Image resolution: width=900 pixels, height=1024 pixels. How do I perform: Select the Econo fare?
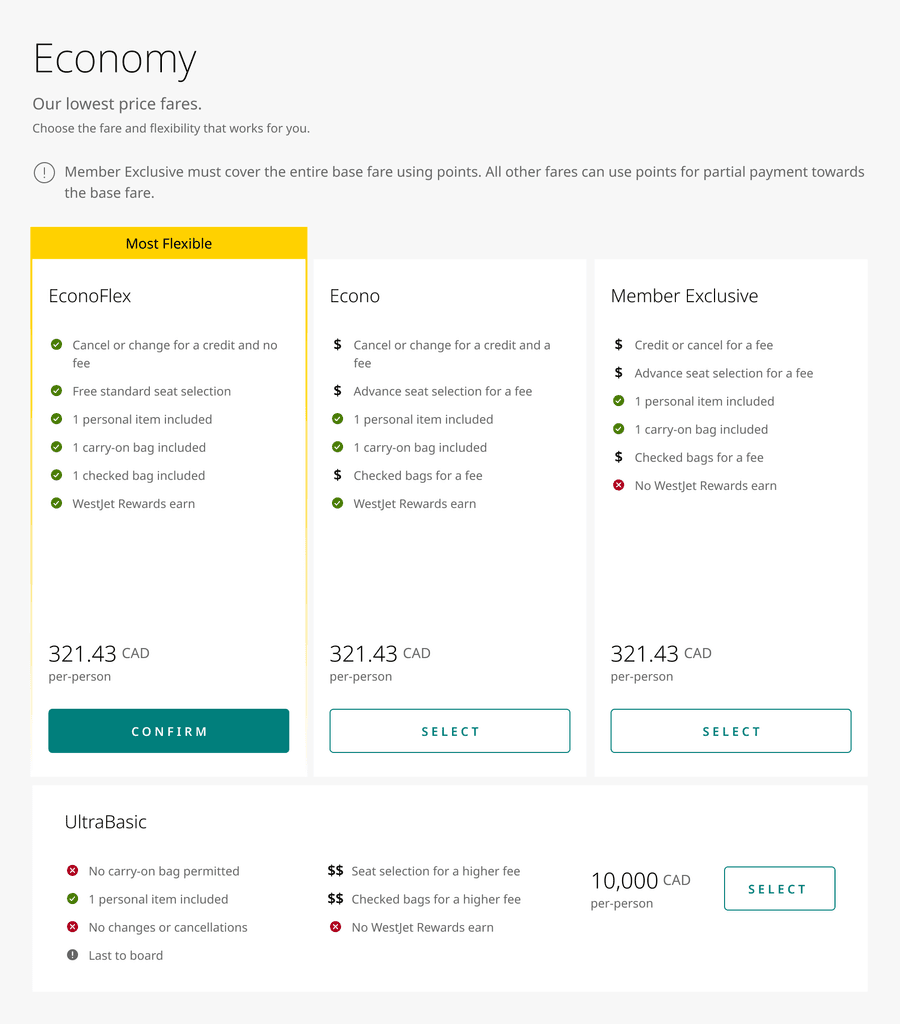[450, 731]
